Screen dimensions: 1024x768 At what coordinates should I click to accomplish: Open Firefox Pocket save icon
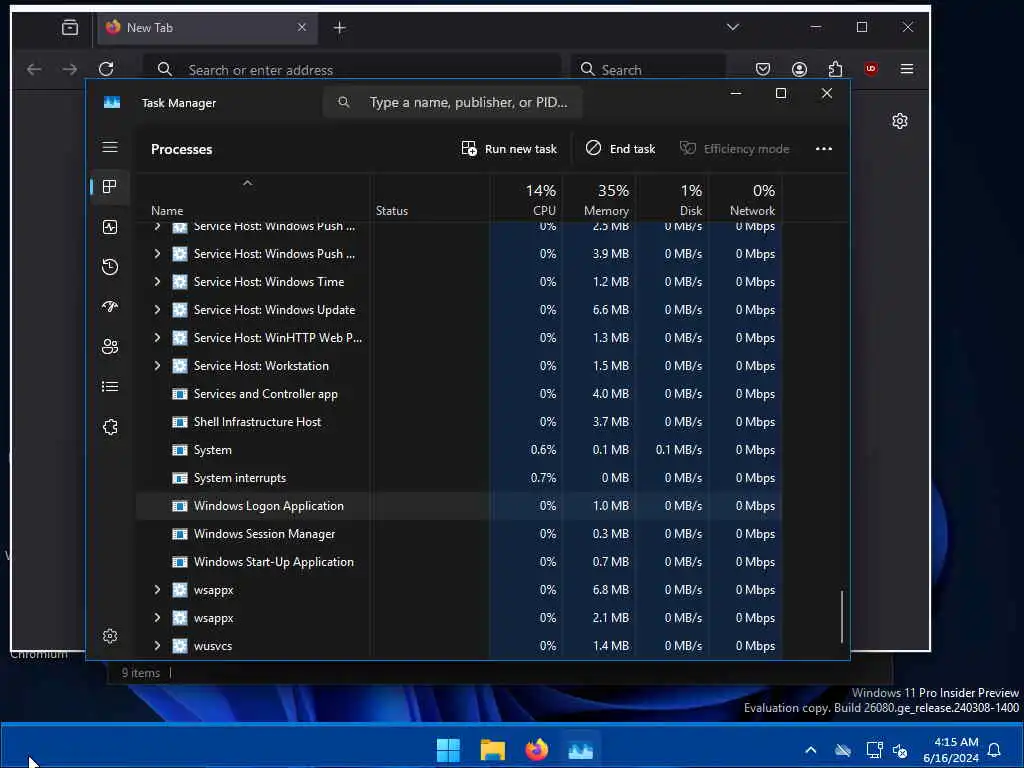point(763,69)
